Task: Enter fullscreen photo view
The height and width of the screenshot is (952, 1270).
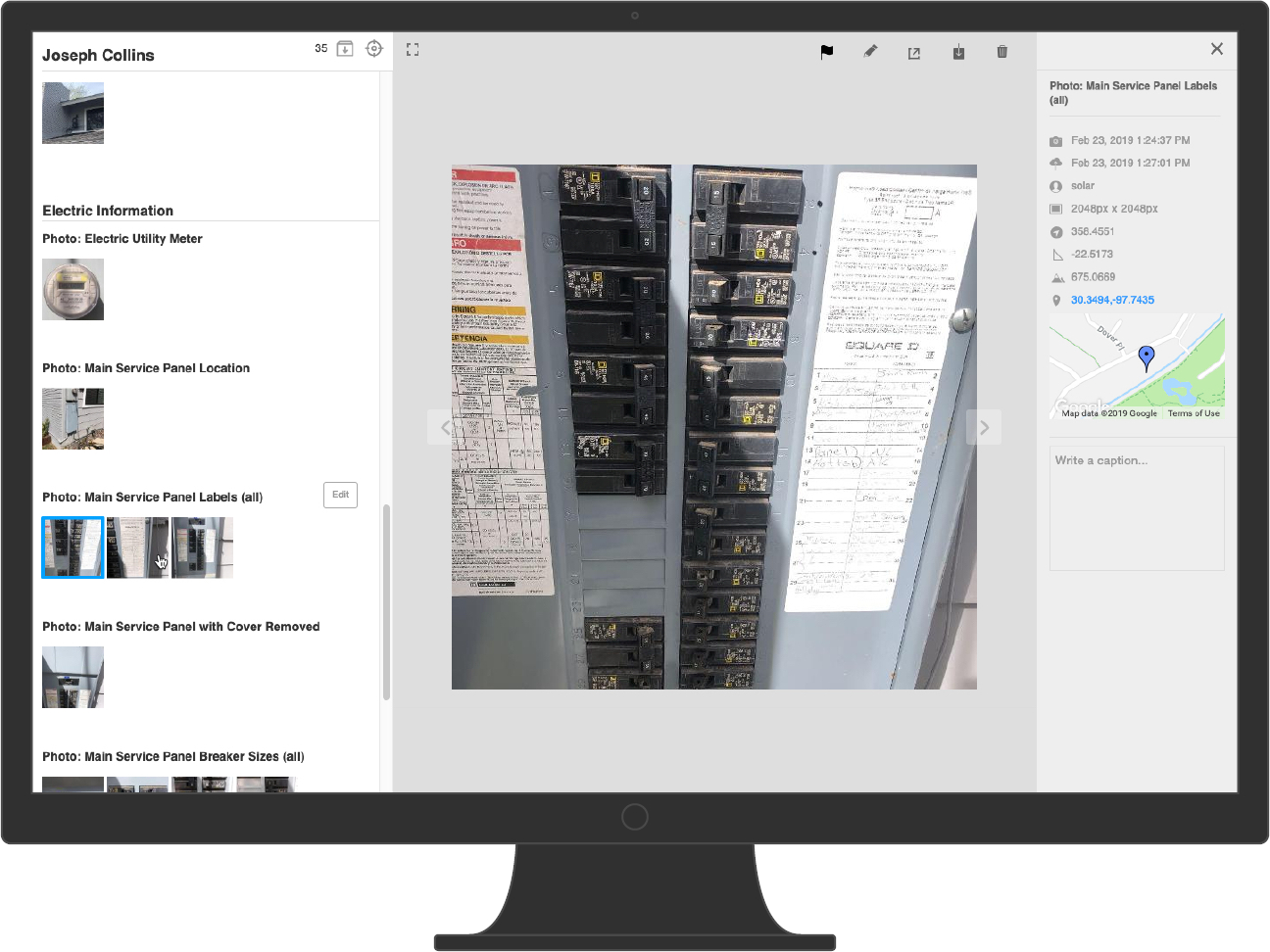Action: point(413,50)
